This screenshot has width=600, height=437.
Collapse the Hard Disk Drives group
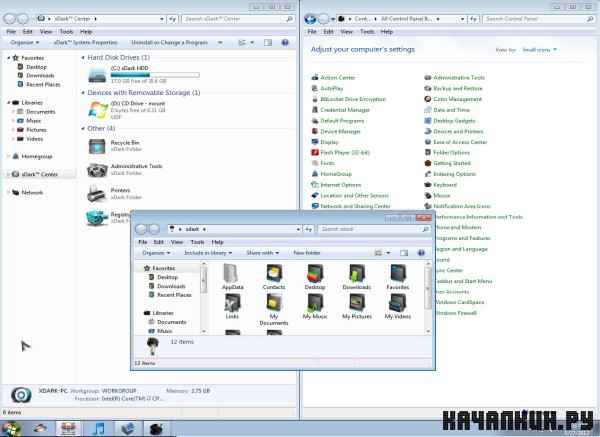pos(83,58)
